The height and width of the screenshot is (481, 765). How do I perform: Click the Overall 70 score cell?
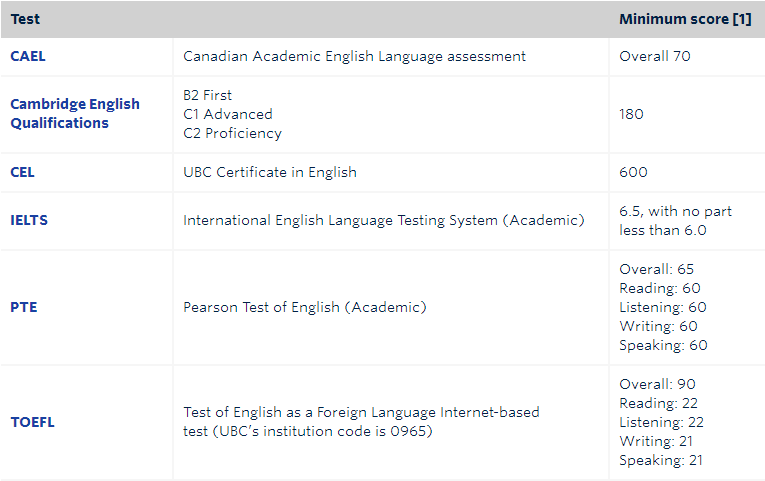coord(654,56)
